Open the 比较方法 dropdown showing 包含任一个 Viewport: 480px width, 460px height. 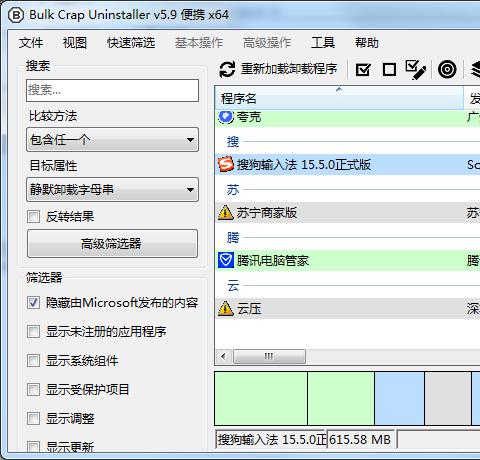pos(112,140)
